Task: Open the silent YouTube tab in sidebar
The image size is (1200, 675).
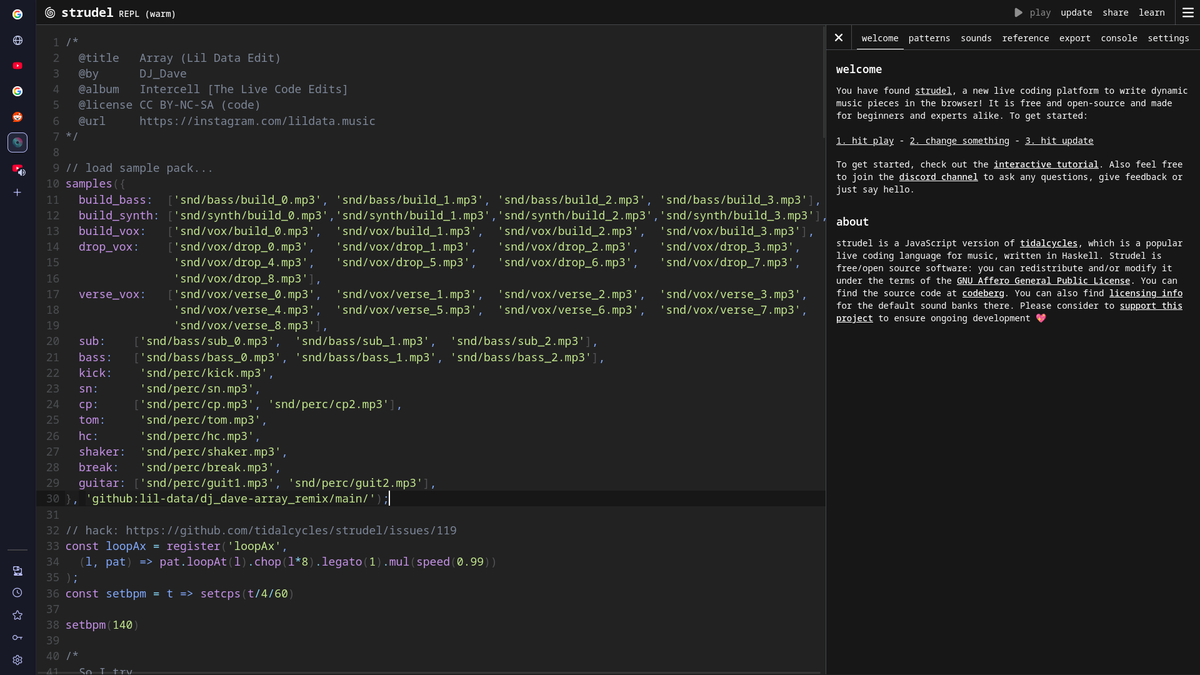Action: 17,66
